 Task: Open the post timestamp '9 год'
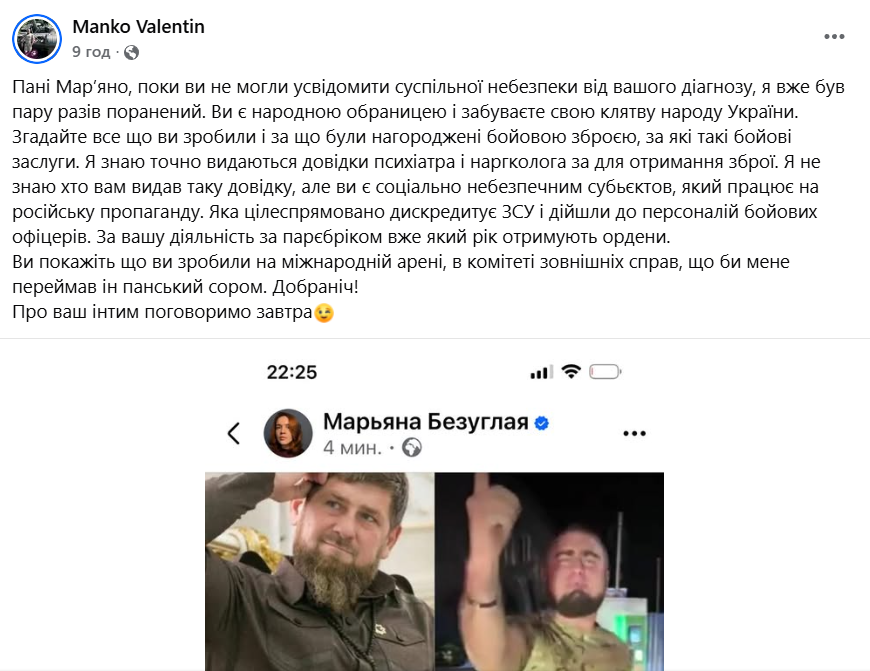91,52
